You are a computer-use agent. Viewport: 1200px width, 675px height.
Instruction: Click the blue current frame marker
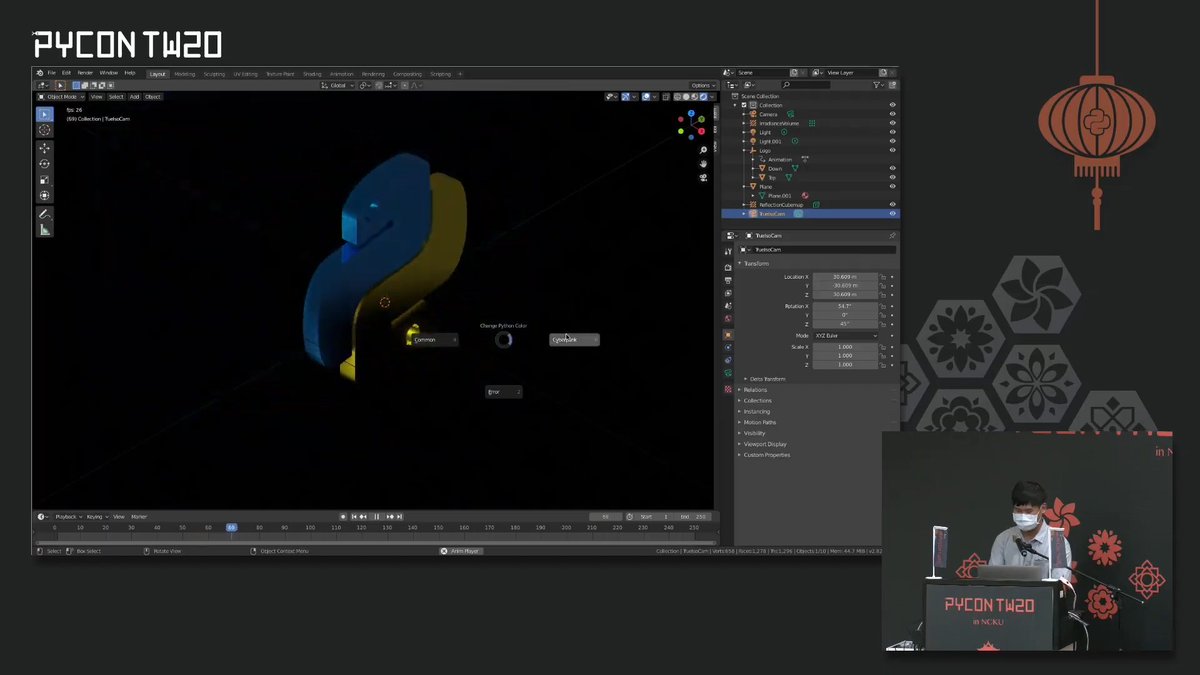point(231,527)
